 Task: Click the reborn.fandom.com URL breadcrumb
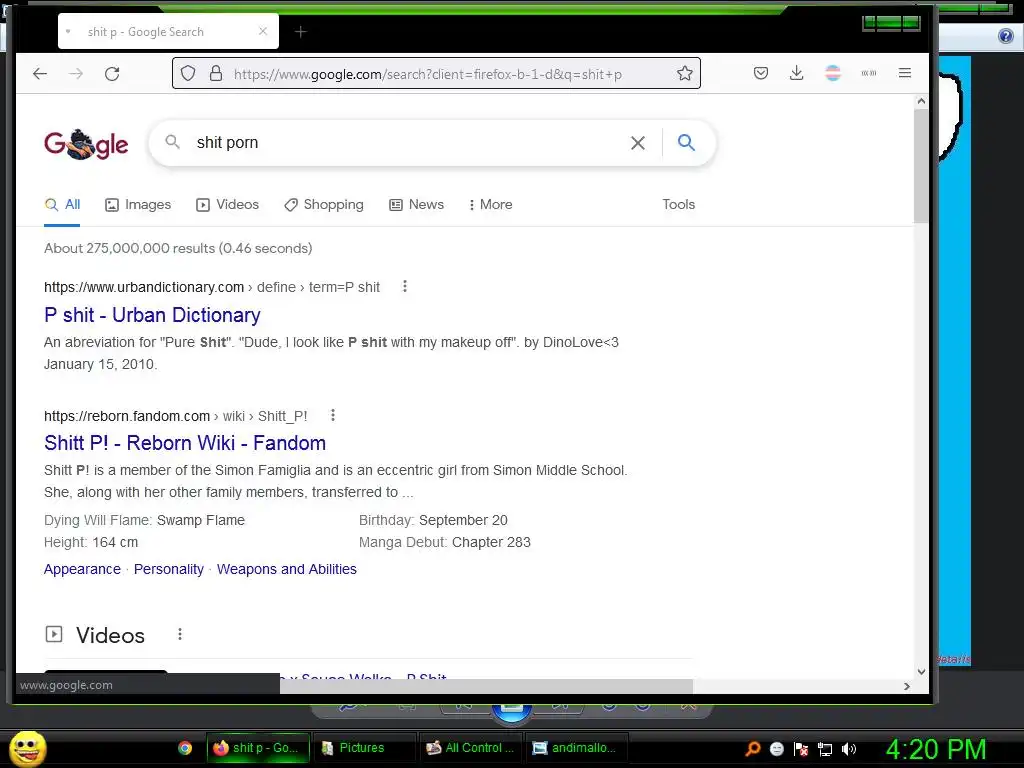[x=176, y=416]
